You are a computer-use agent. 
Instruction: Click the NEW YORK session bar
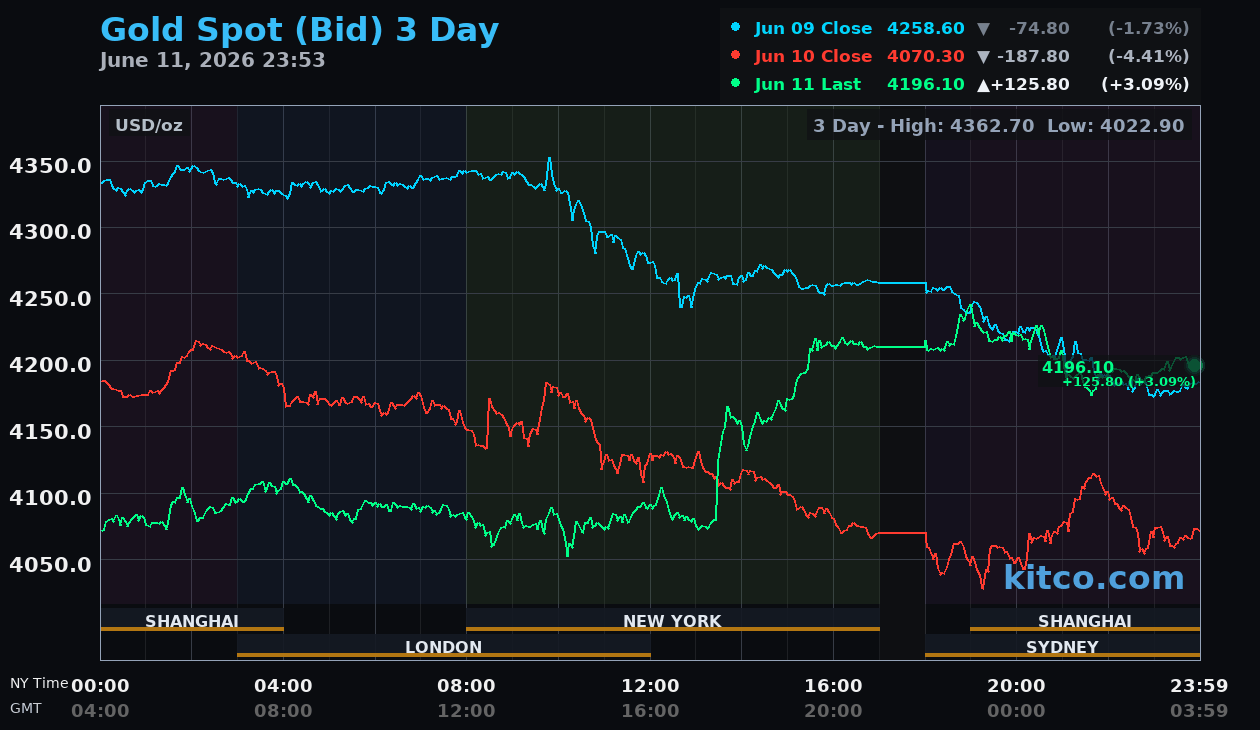pyautogui.click(x=672, y=621)
